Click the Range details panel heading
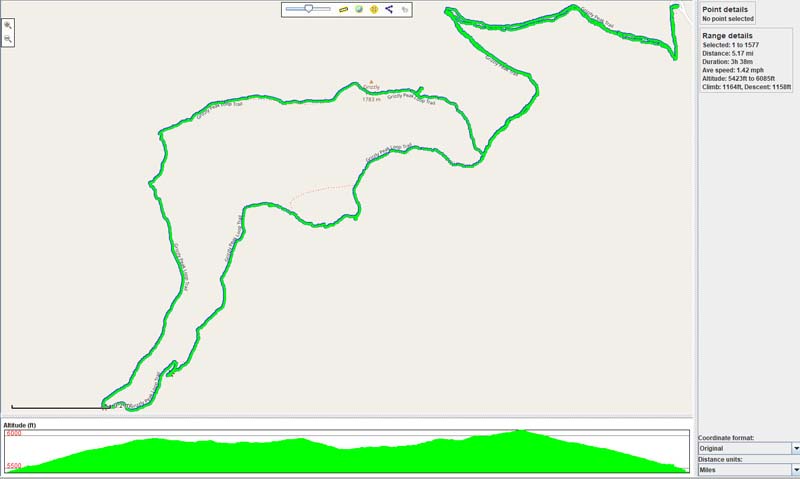The image size is (800, 479). pos(728,36)
